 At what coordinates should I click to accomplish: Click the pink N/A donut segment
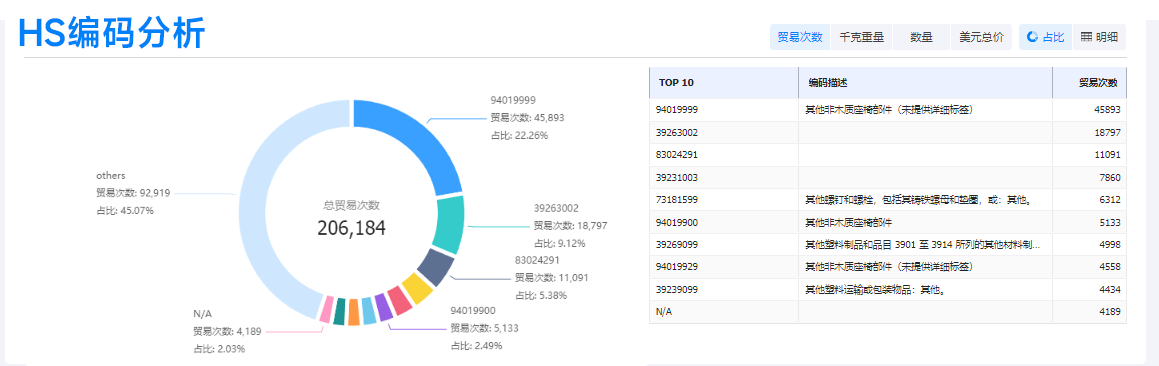click(324, 309)
